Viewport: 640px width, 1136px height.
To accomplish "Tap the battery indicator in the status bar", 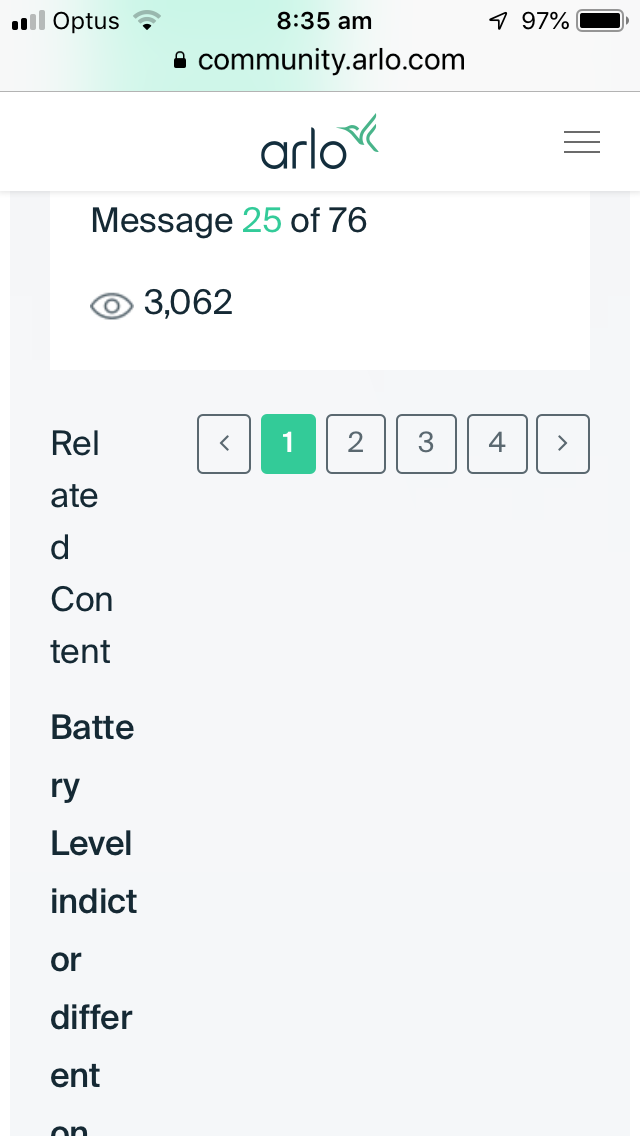I will pos(599,18).
